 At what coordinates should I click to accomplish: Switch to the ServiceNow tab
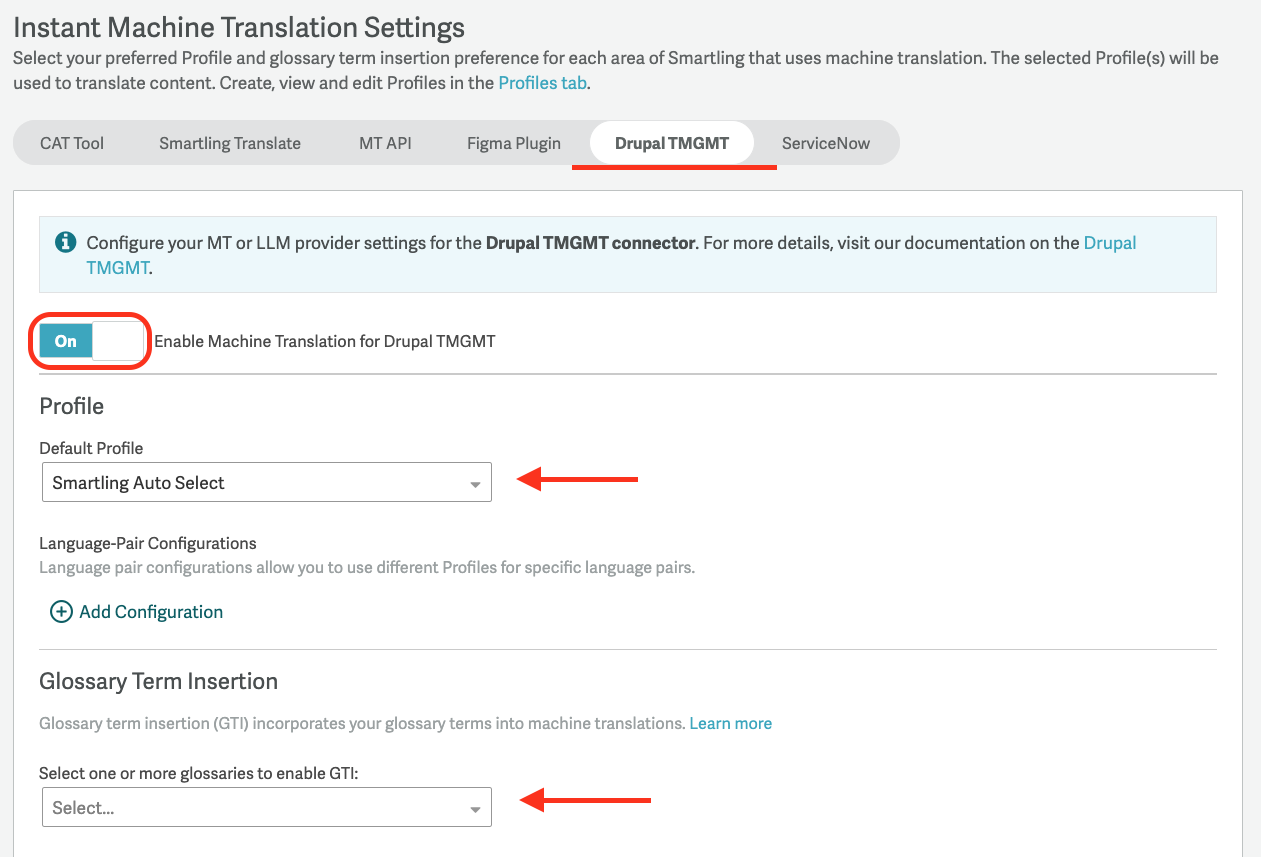tap(826, 143)
